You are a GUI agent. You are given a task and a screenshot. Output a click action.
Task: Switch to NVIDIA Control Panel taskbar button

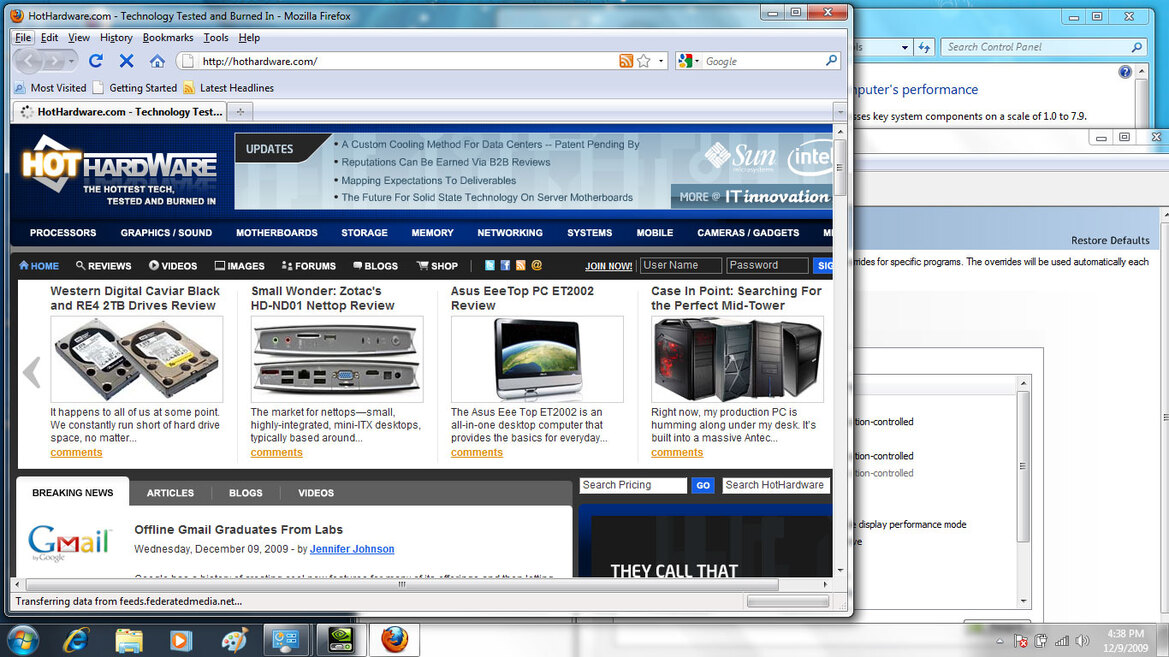click(x=341, y=640)
